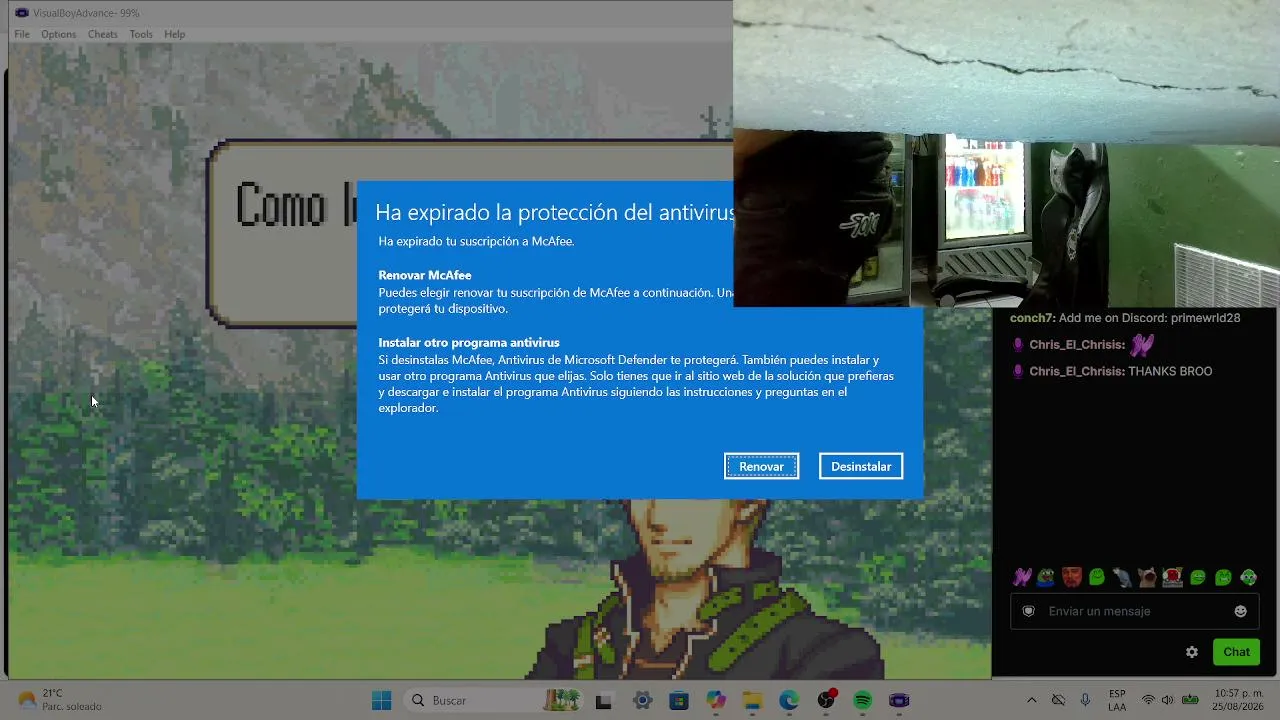Open the Tools menu in VisualBoyAdvance

141,34
